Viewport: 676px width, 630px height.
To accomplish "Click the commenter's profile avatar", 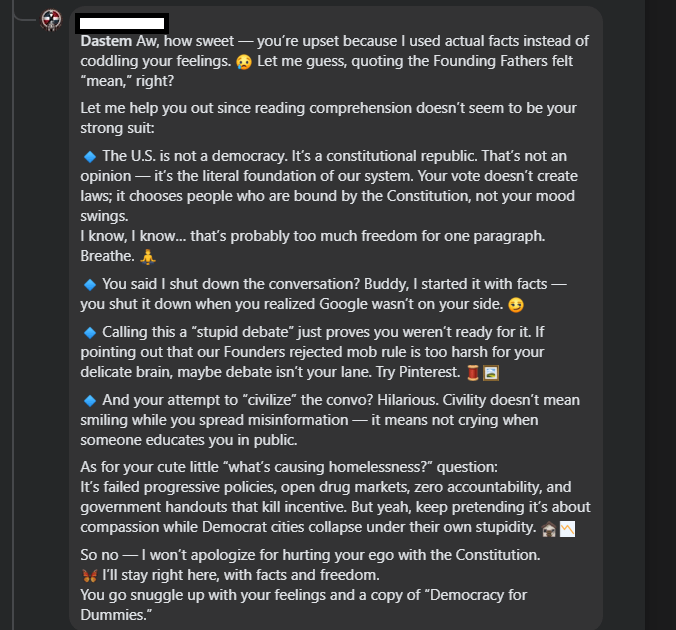I will (52, 21).
